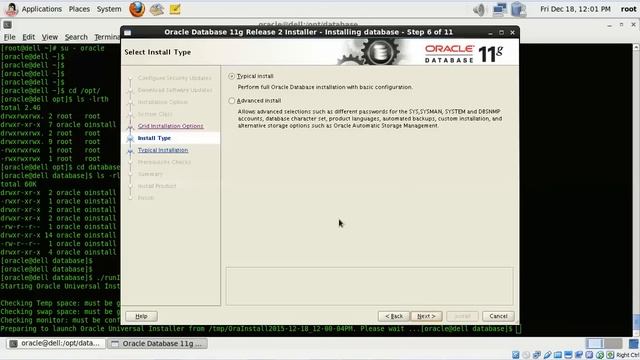The width and height of the screenshot is (640, 360).
Task: Click the network connection icon in the top panel
Action: tap(500, 9)
